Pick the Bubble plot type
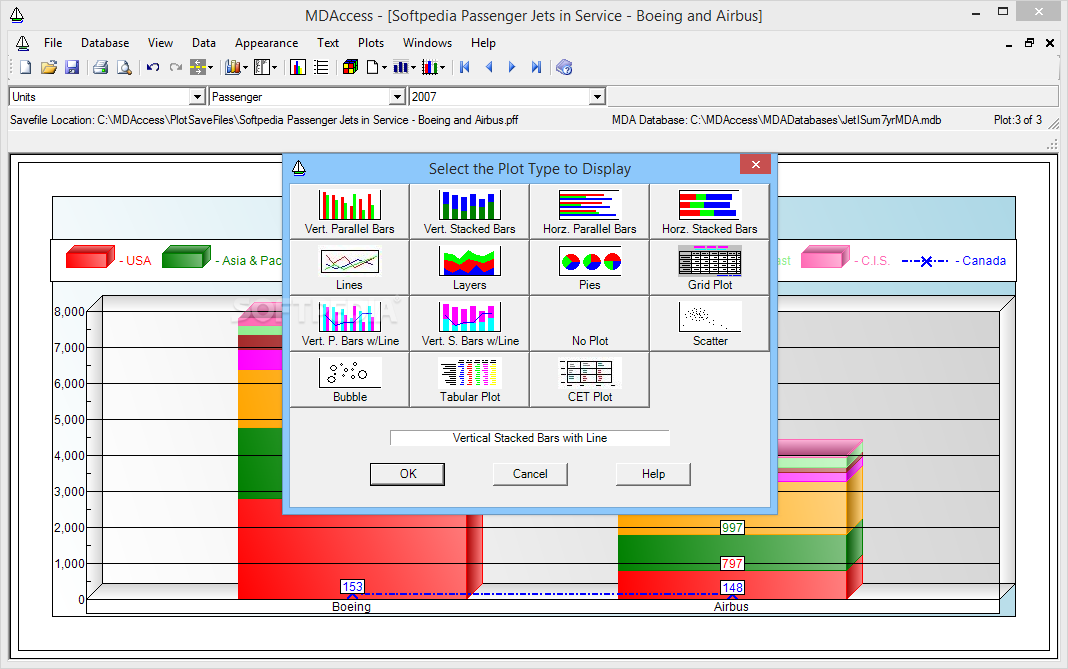 [x=349, y=379]
